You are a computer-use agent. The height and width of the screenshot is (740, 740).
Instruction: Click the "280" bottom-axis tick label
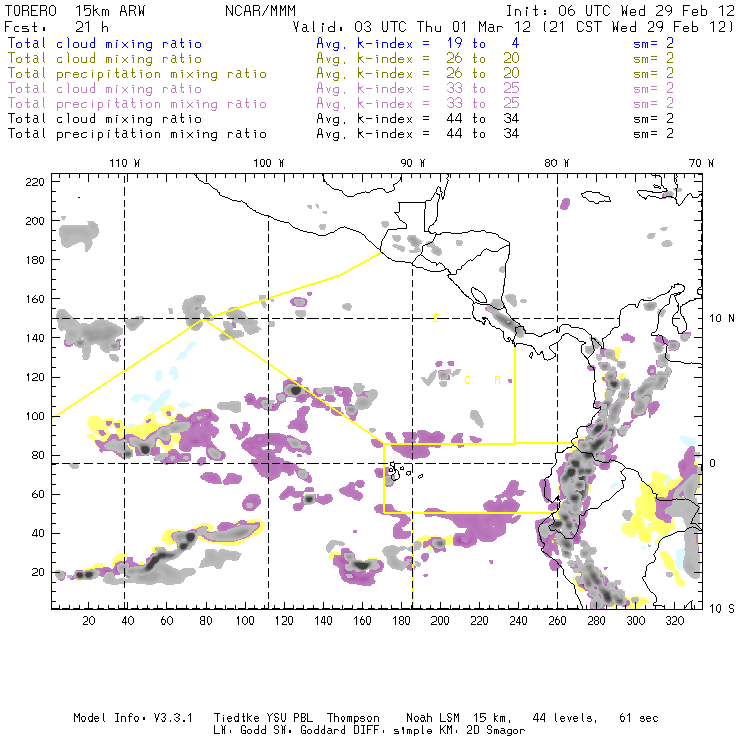pyautogui.click(x=597, y=621)
